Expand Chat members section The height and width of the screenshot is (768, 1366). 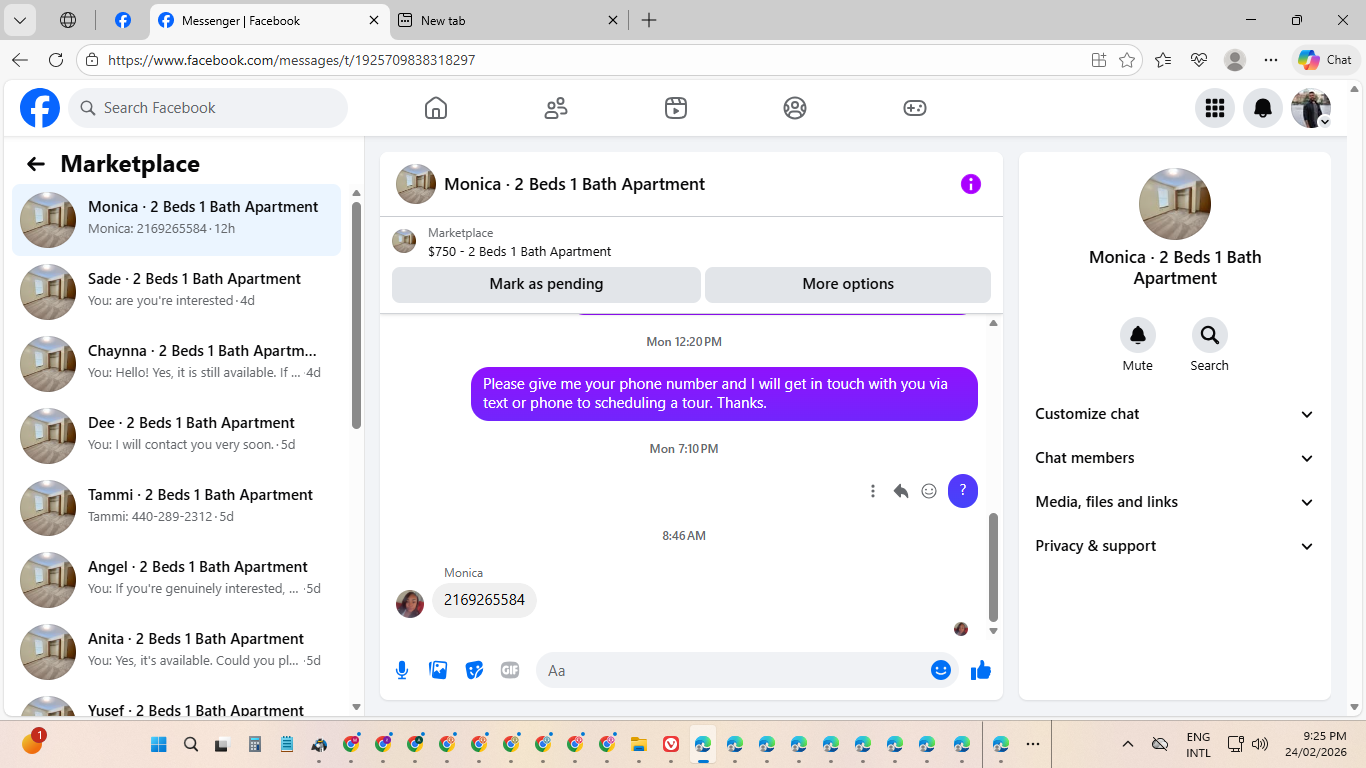(x=1175, y=458)
